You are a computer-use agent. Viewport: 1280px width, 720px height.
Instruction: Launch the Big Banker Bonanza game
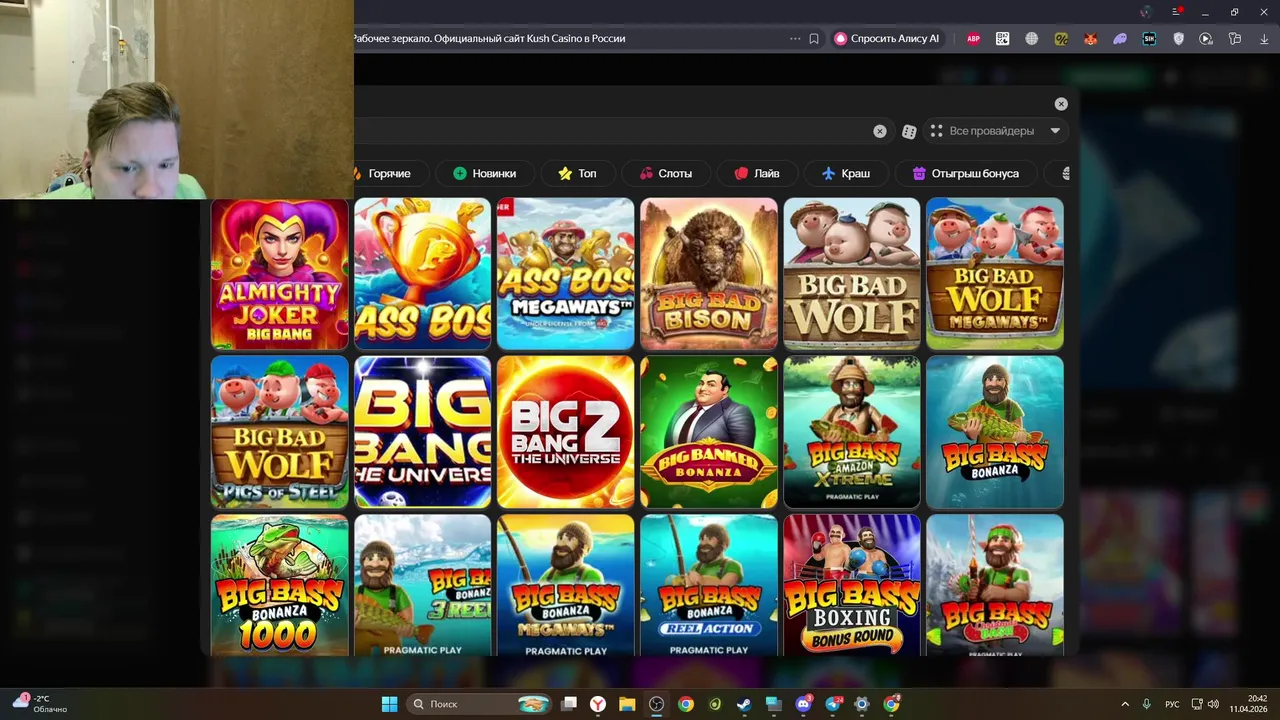tap(709, 432)
